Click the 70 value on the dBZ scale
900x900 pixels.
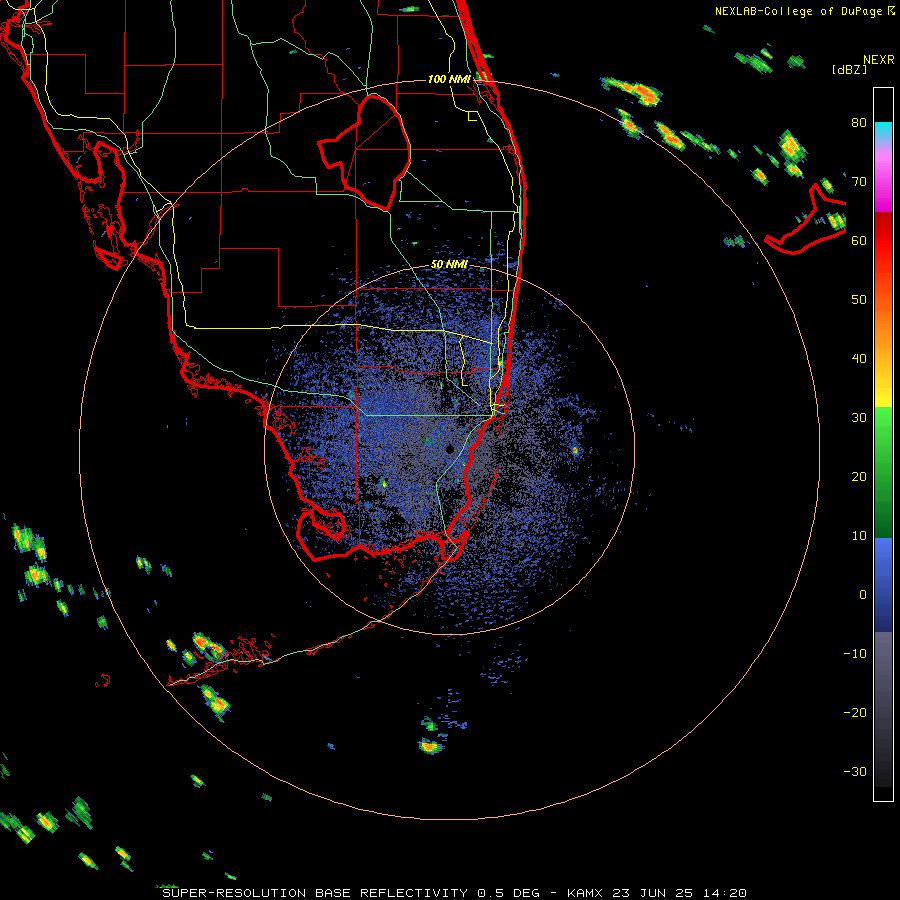pos(859,182)
